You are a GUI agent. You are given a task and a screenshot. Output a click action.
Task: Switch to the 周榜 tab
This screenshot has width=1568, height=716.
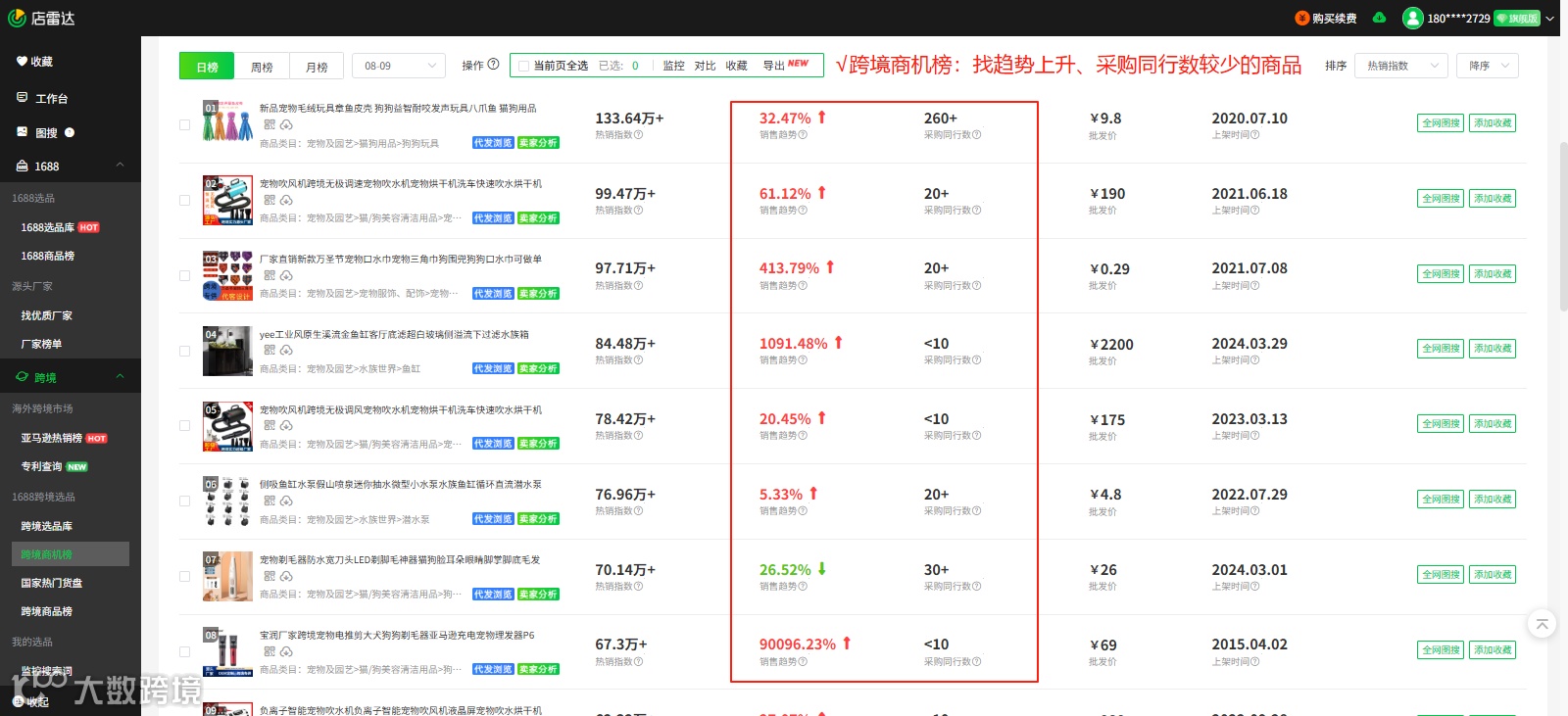262,66
